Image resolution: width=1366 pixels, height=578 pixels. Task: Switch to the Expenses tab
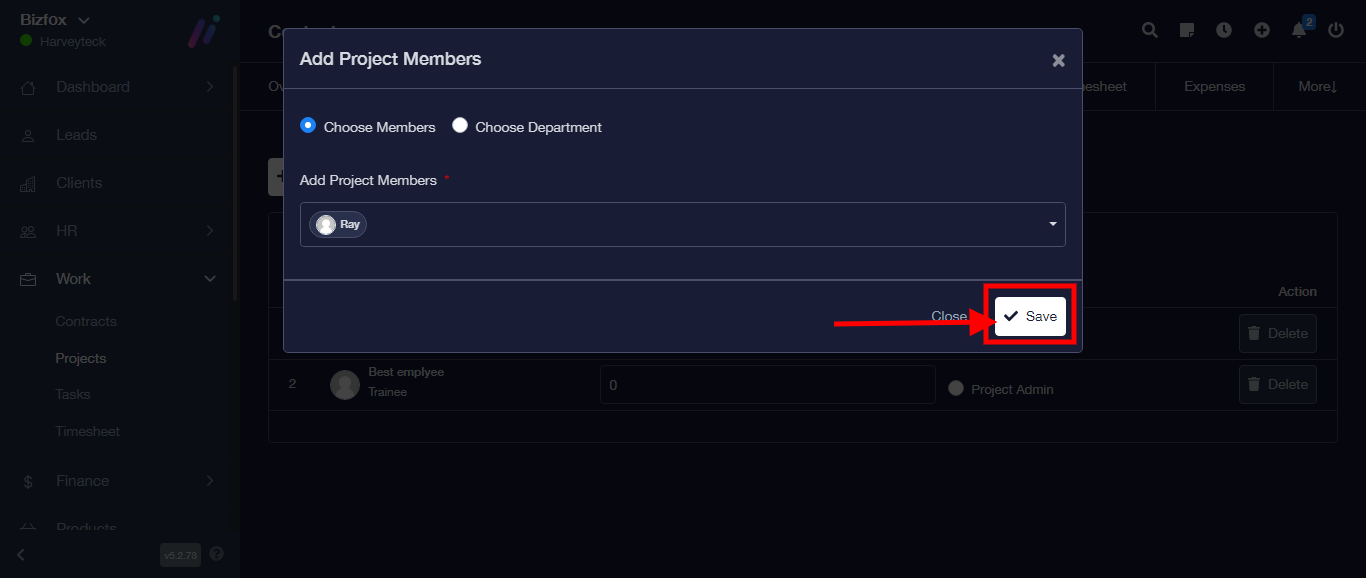(x=1214, y=87)
